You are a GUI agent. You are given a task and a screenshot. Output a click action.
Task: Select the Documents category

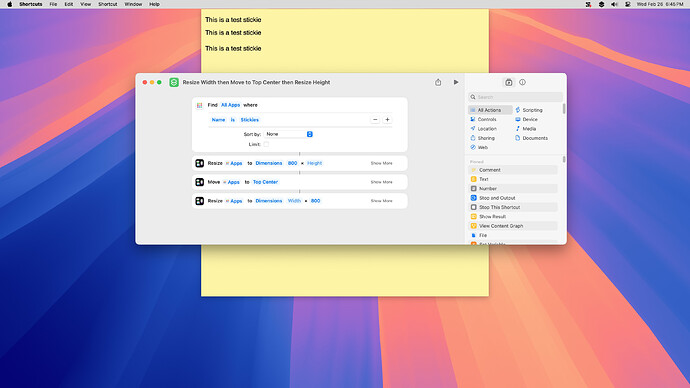coord(532,138)
